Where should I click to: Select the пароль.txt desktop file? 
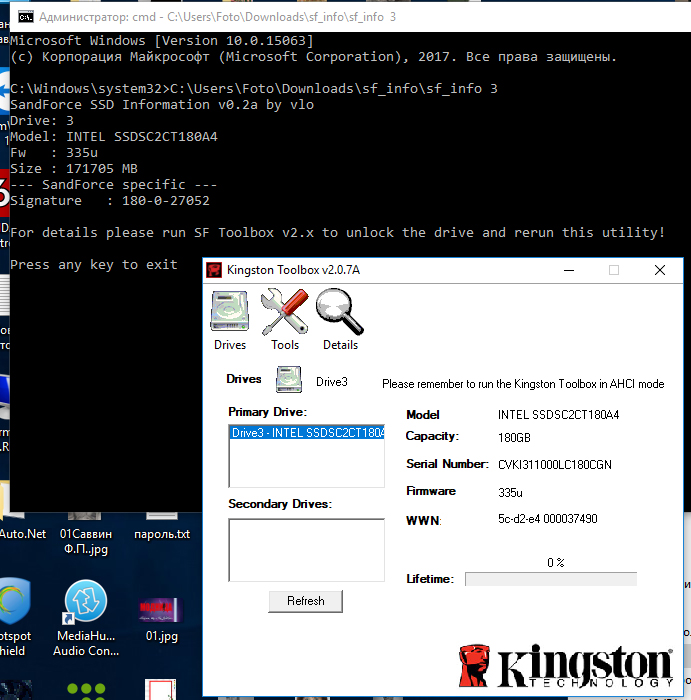tap(162, 527)
